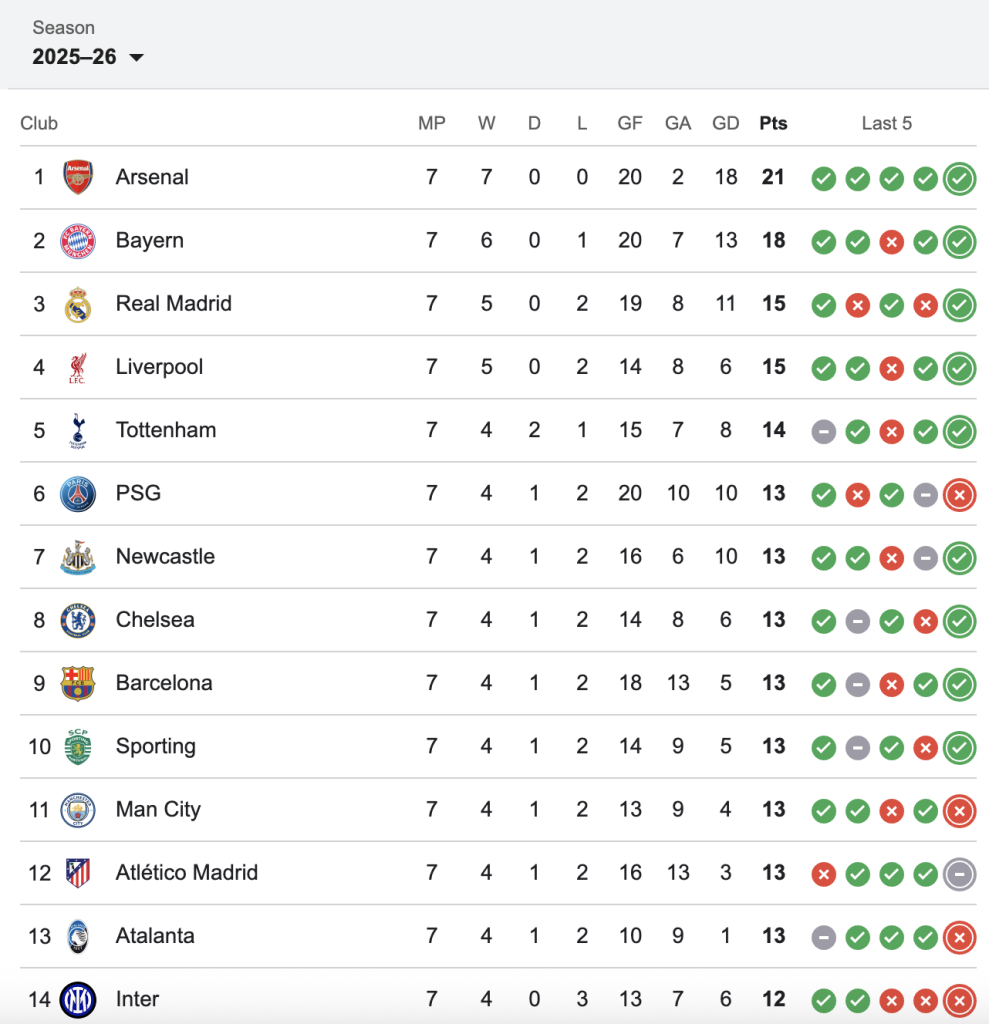Screen dimensions: 989x1024
Task: Select Bayern's red loss result marker
Action: 891,241
